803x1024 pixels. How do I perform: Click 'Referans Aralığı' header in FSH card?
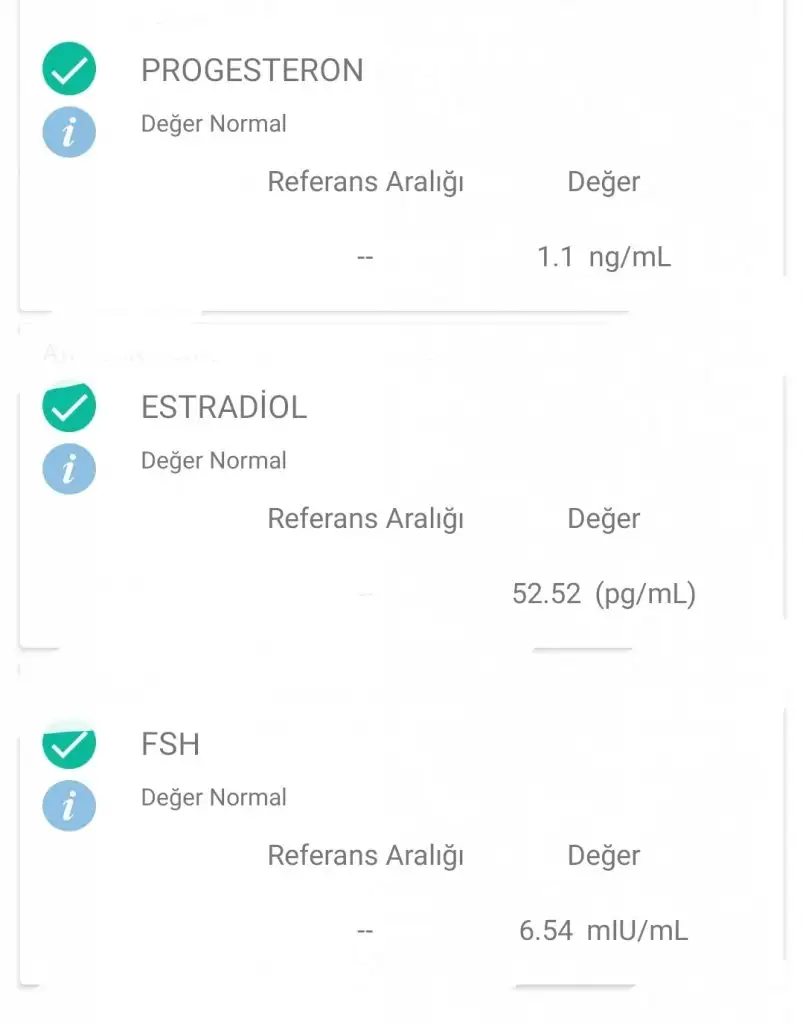pyautogui.click(x=365, y=857)
